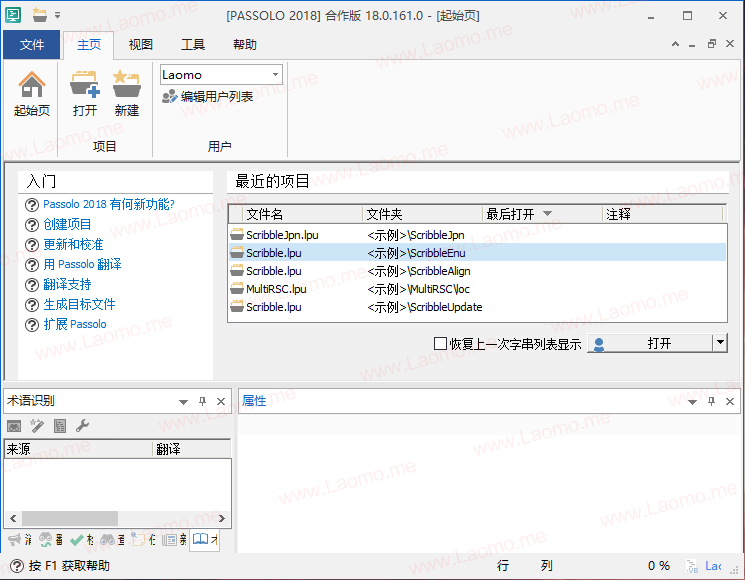The width and height of the screenshot is (745, 580).
Task: Open quick access toolbar customize arrow
Action: pyautogui.click(x=57, y=16)
